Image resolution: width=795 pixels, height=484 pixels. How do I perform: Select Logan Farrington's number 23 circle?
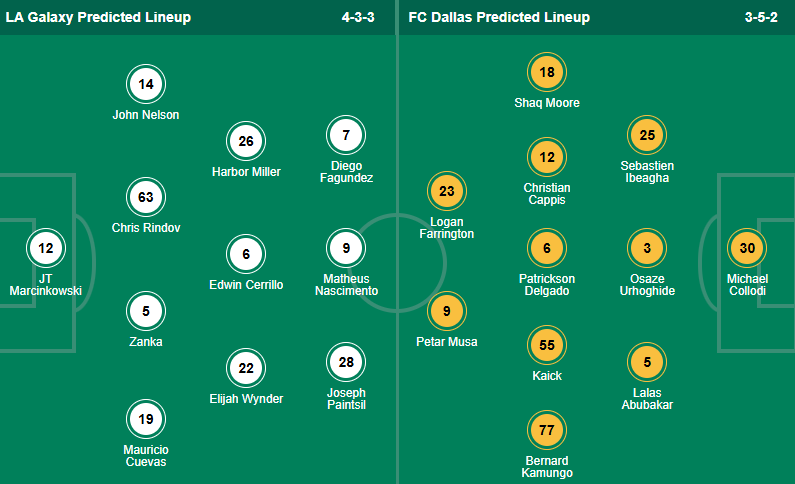(x=447, y=191)
